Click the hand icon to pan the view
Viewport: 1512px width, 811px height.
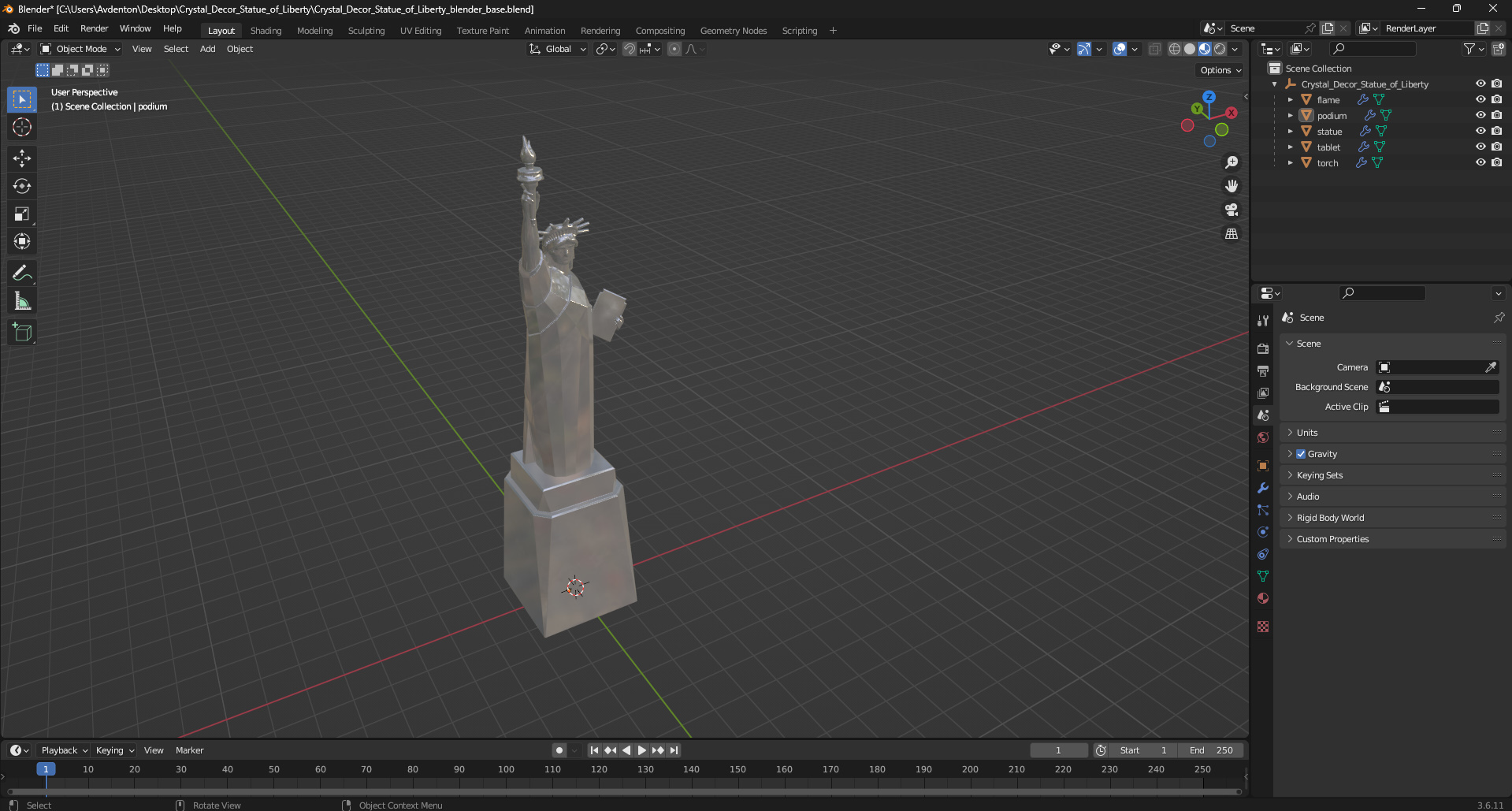[1232, 186]
